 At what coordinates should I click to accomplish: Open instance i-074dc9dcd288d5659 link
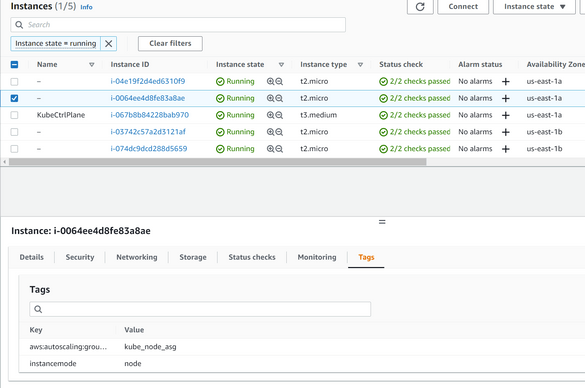pos(149,149)
